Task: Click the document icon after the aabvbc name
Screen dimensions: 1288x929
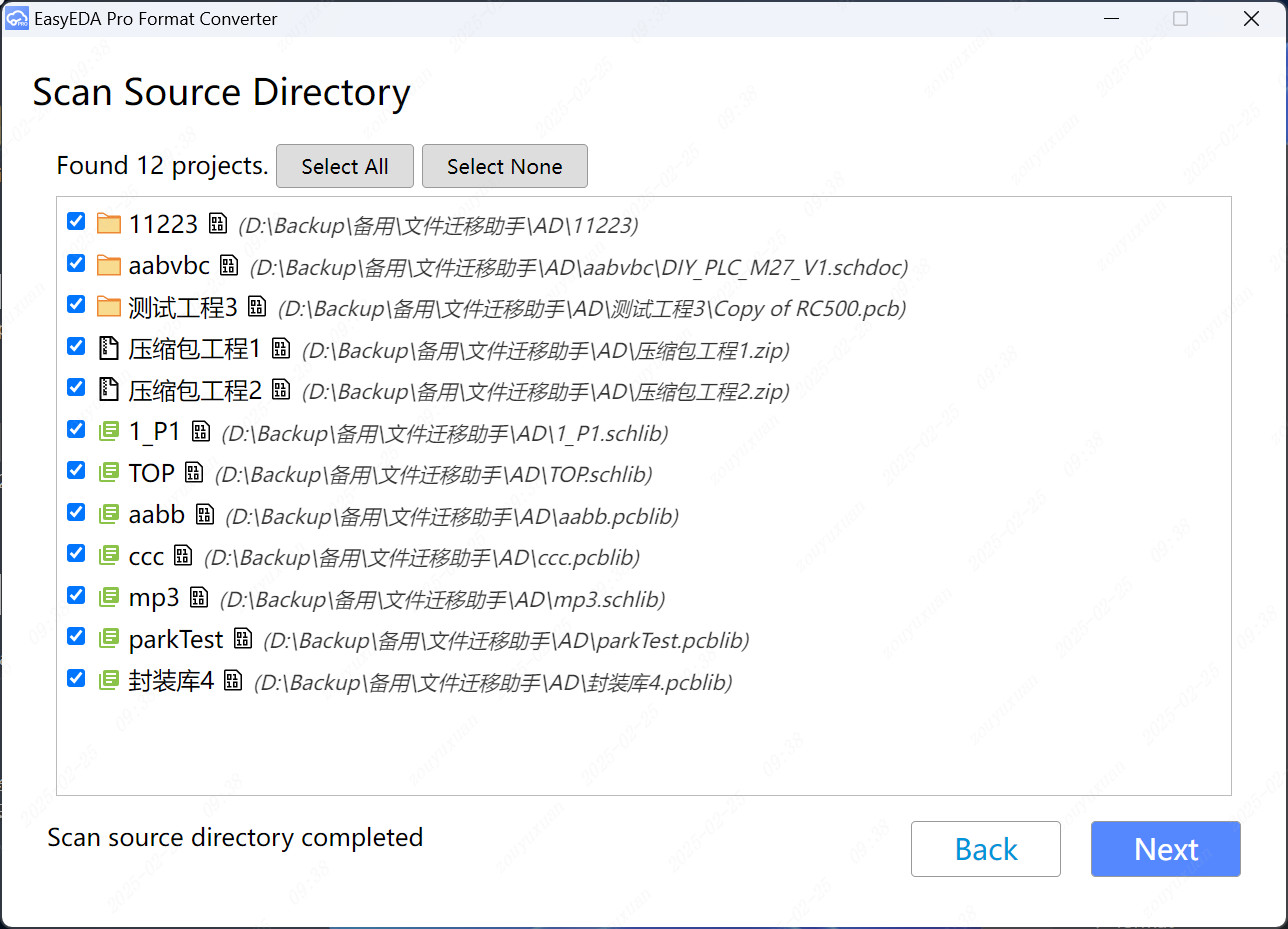Action: (229, 265)
